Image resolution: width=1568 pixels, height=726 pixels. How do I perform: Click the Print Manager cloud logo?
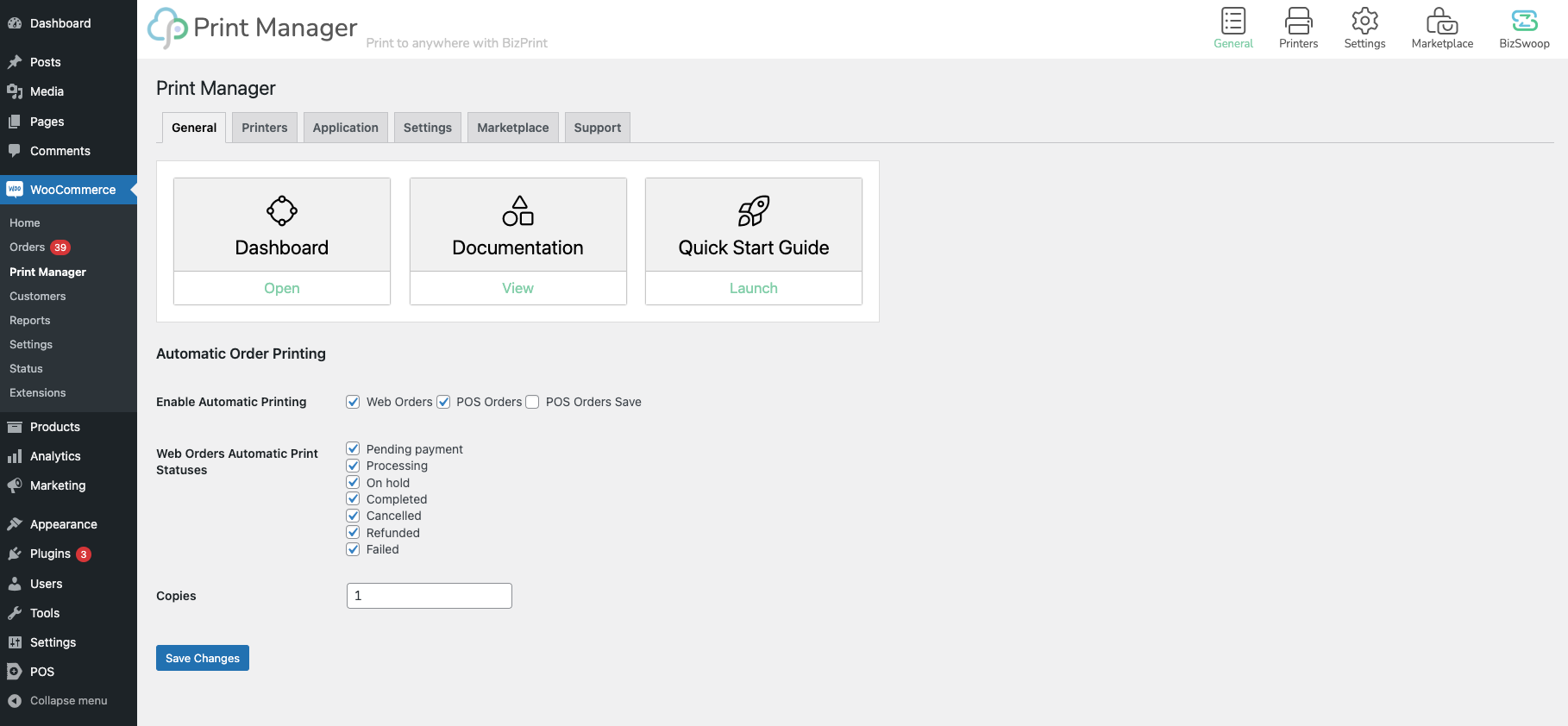tap(167, 28)
